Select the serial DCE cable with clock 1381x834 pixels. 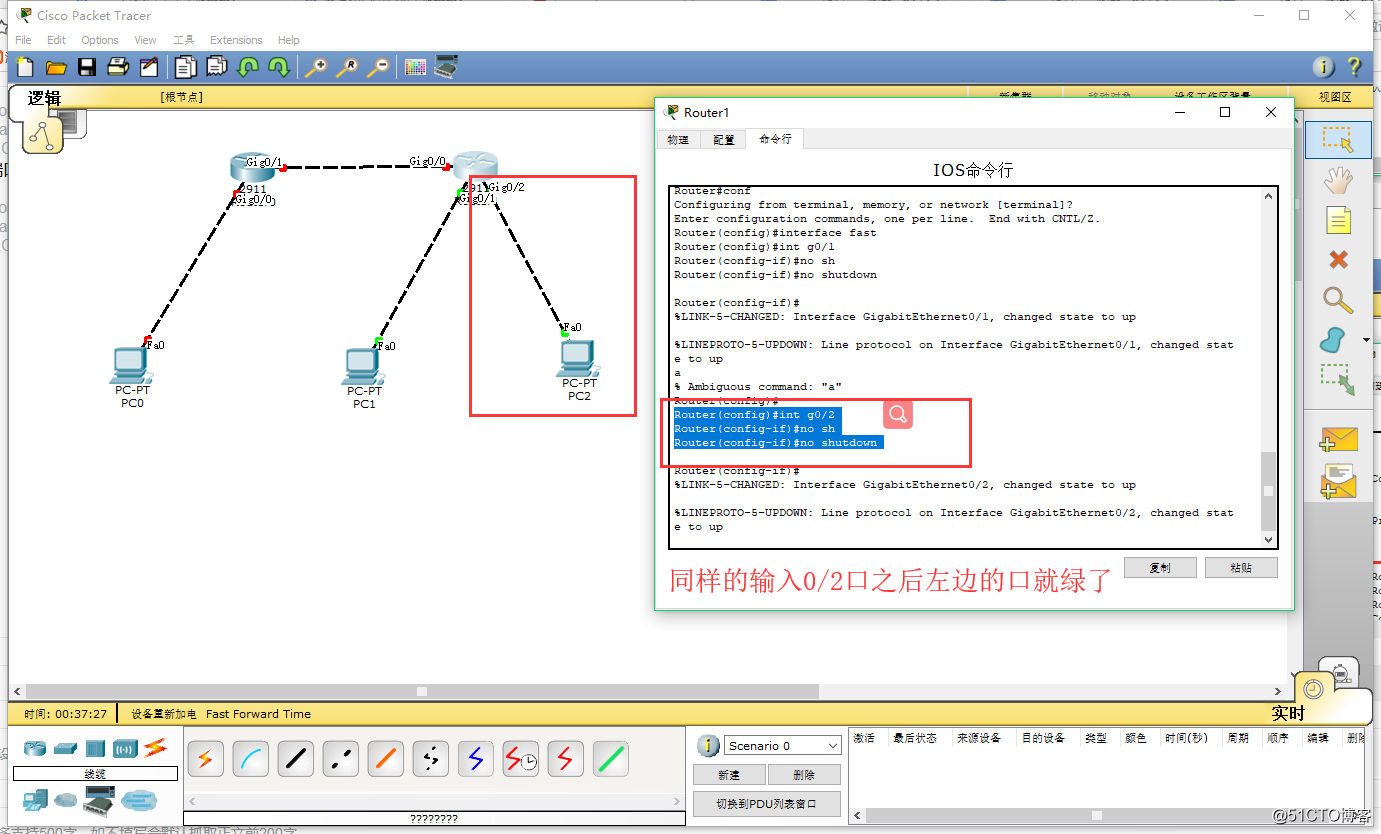(x=521, y=759)
